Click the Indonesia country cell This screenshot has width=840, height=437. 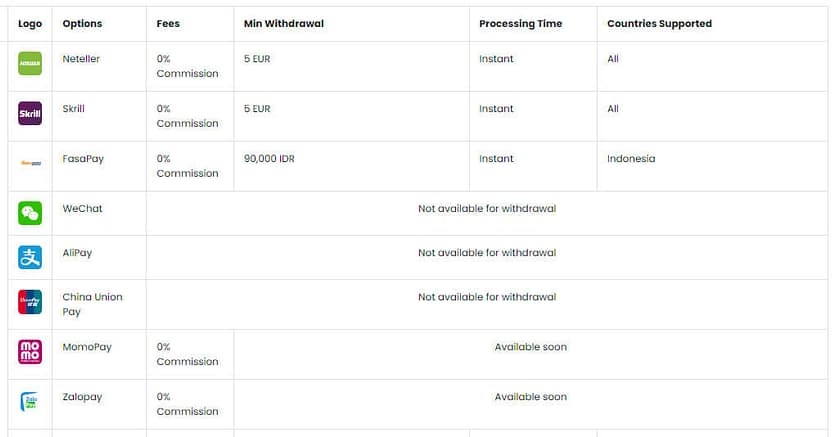tap(631, 159)
